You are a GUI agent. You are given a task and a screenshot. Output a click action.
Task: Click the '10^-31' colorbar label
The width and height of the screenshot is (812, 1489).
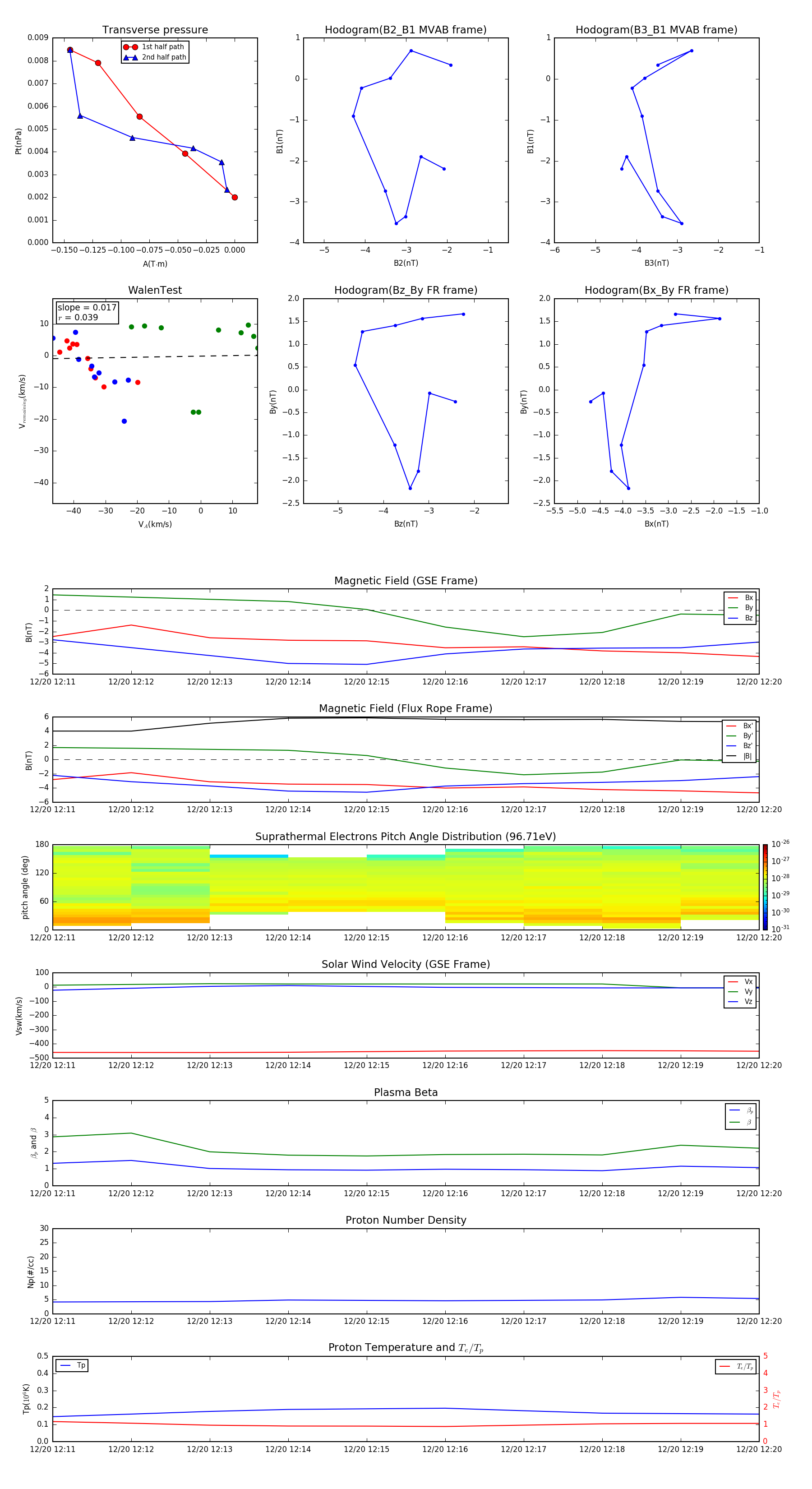[780, 929]
